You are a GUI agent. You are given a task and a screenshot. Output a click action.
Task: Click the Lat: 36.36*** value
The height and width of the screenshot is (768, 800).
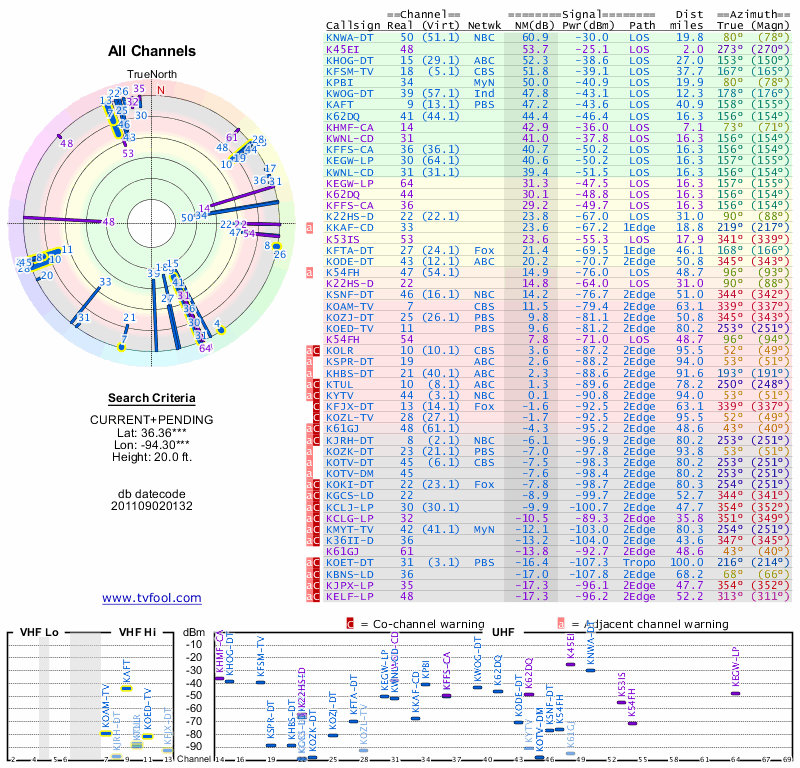coord(152,433)
